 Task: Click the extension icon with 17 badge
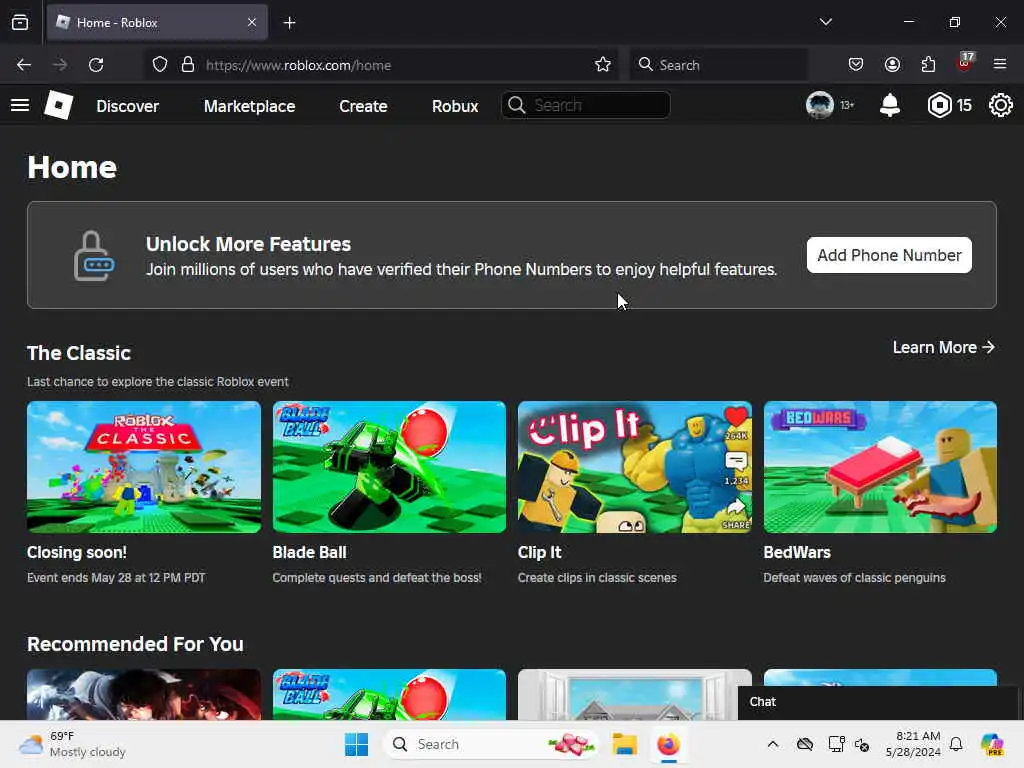tap(965, 63)
